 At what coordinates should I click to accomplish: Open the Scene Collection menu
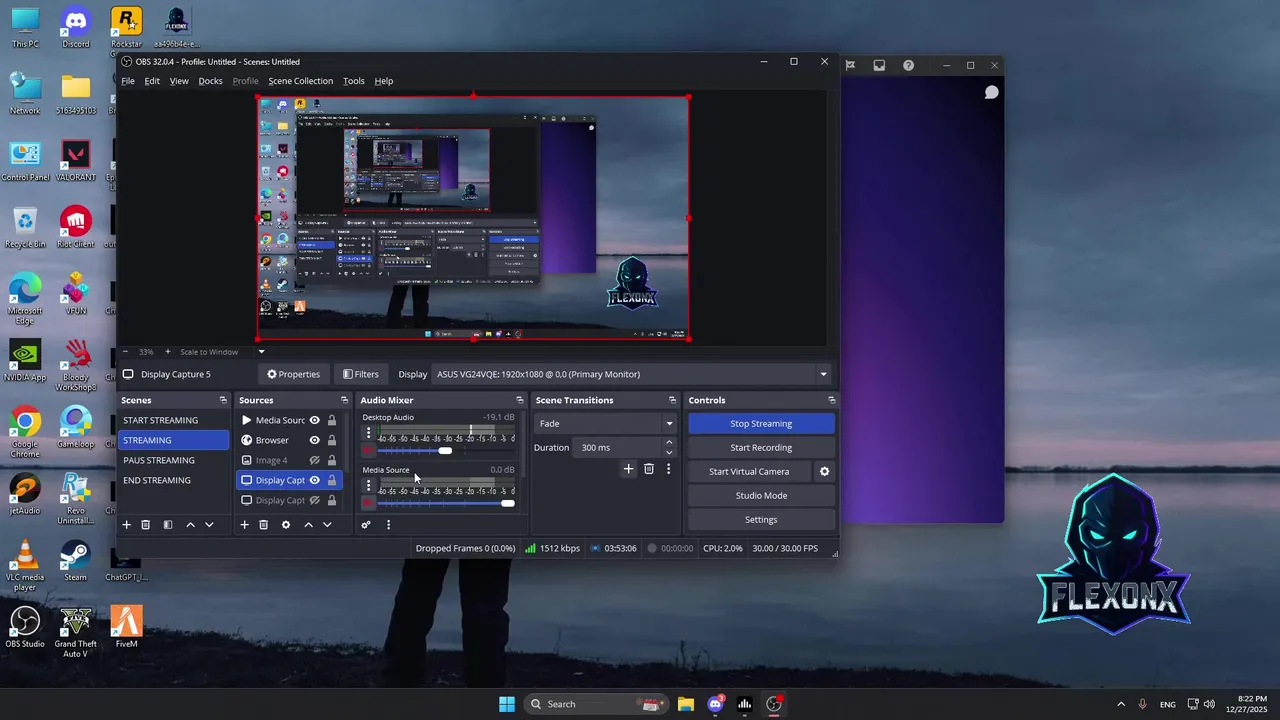pyautogui.click(x=300, y=81)
